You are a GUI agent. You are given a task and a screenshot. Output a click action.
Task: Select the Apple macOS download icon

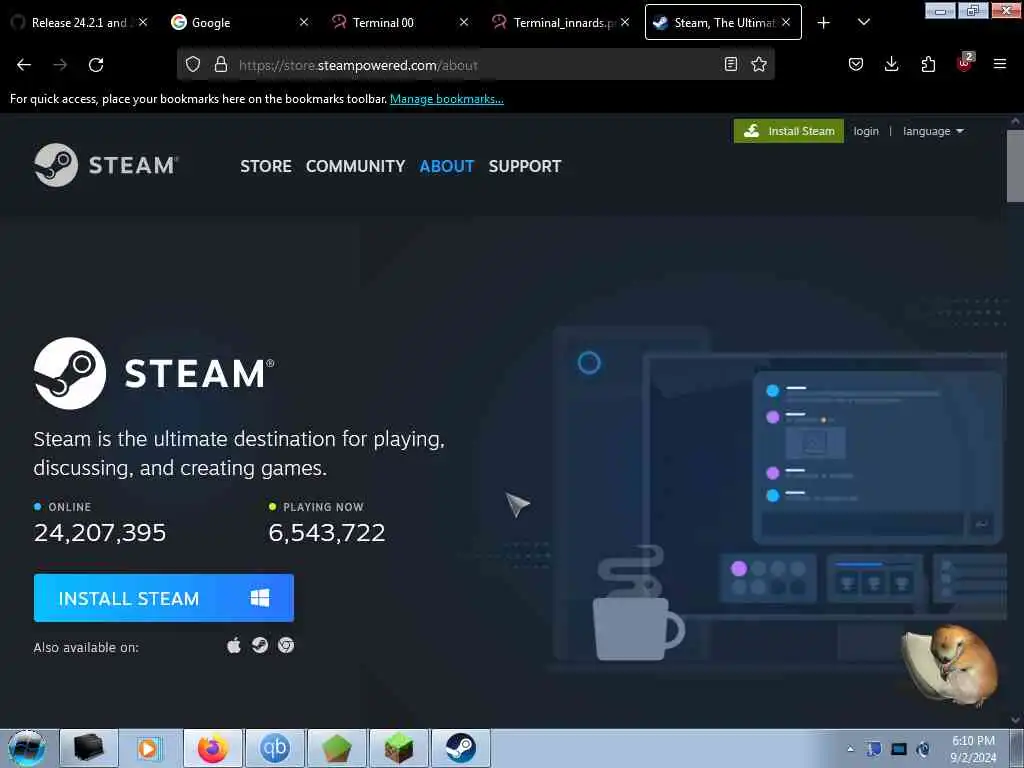234,645
